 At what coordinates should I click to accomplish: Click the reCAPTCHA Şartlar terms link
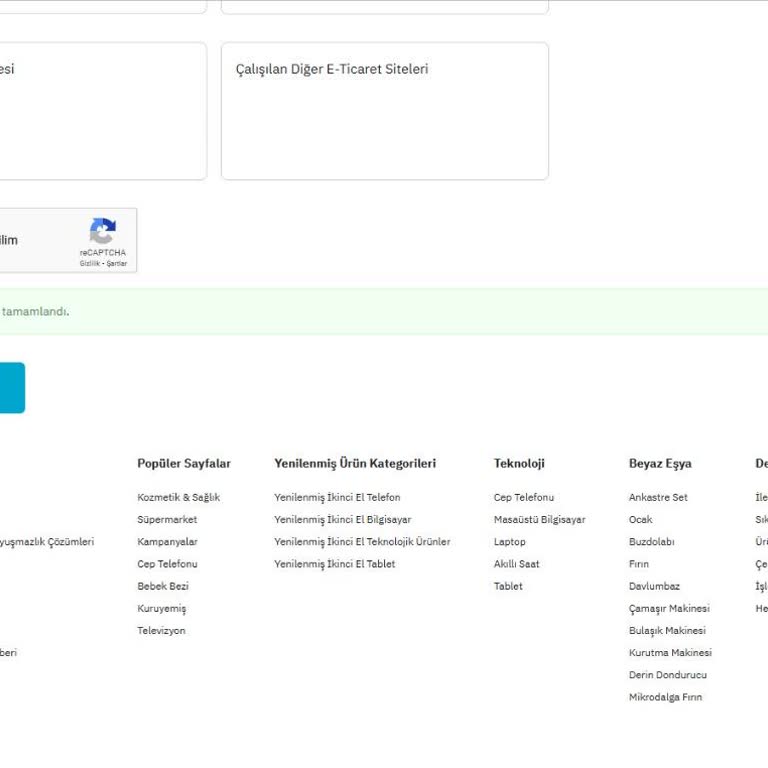pyautogui.click(x=117, y=264)
